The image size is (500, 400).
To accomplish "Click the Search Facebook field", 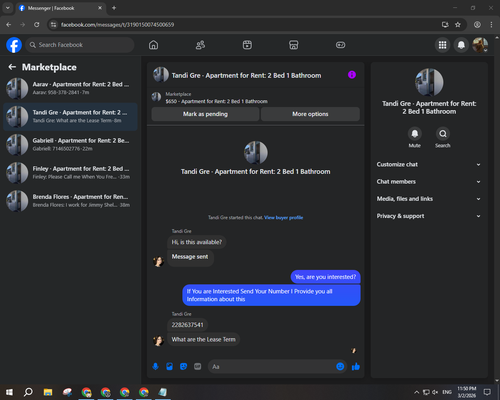I will [x=80, y=45].
